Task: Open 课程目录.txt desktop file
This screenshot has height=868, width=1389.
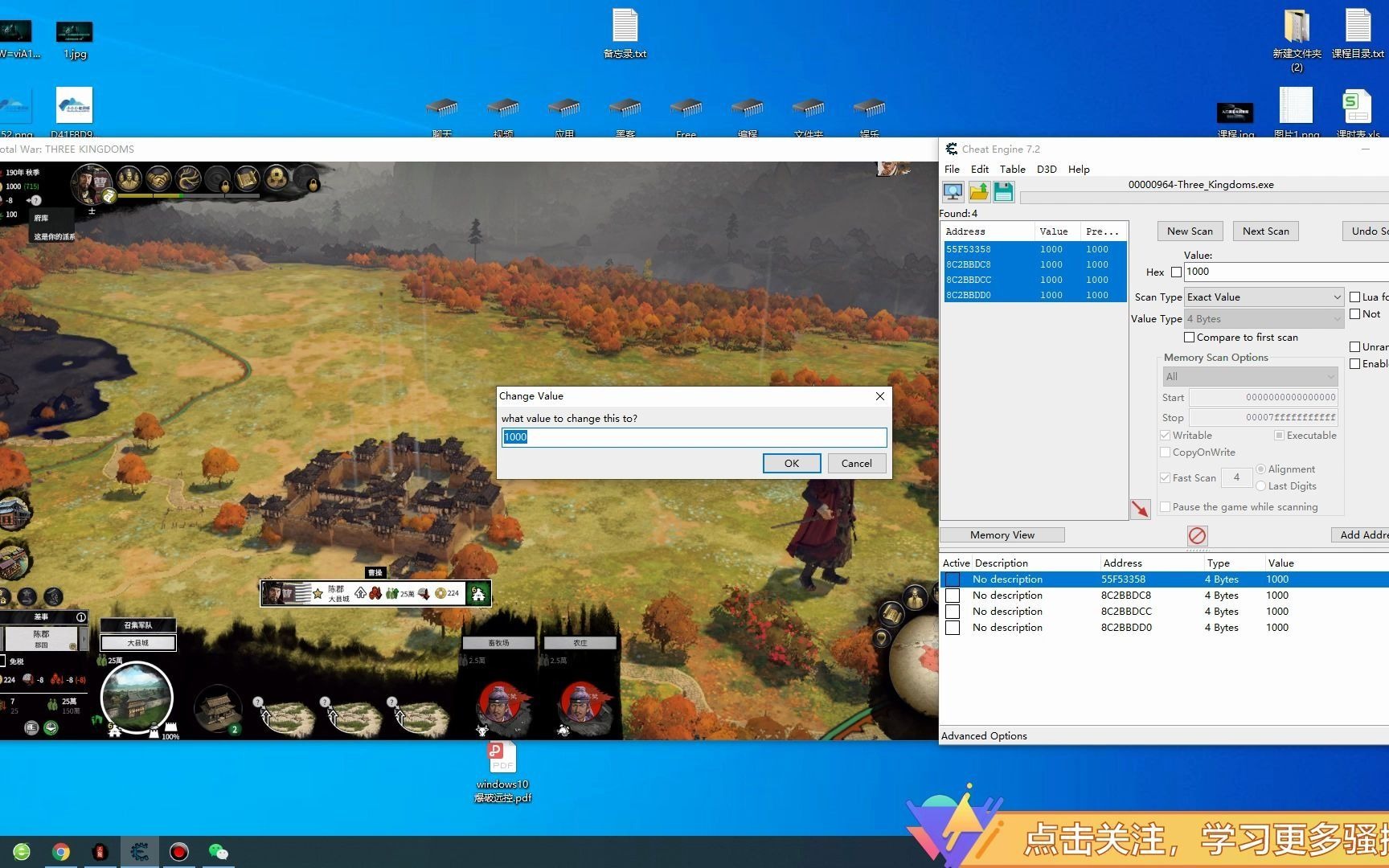Action: click(x=1358, y=34)
